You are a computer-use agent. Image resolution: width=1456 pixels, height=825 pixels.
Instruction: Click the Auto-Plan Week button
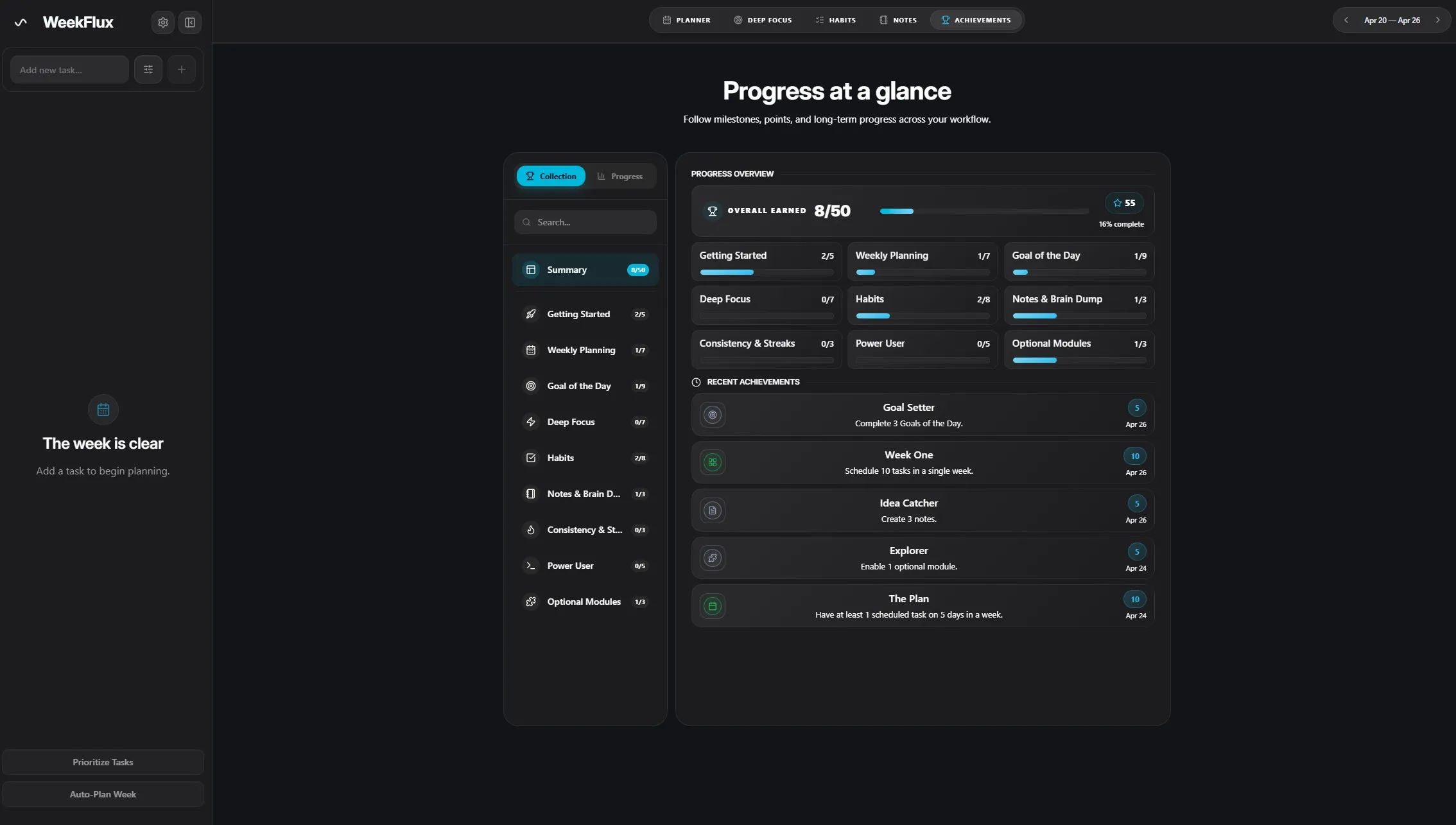coord(103,794)
